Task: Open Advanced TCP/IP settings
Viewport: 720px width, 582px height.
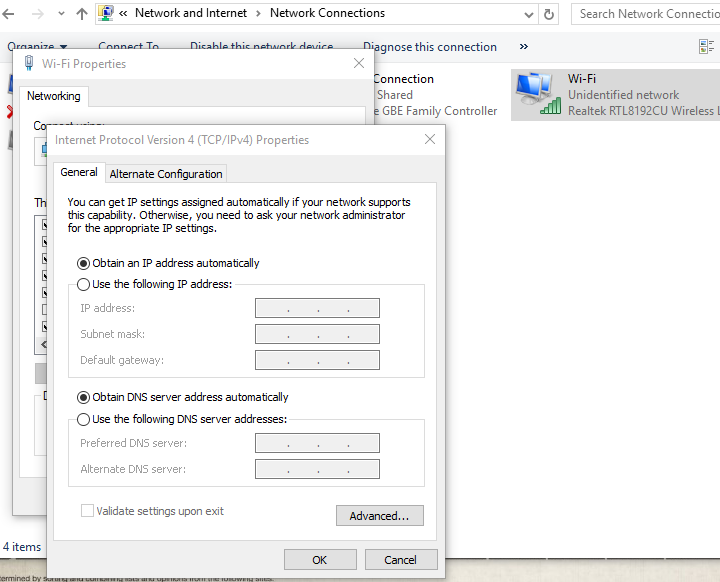Action: tap(380, 516)
